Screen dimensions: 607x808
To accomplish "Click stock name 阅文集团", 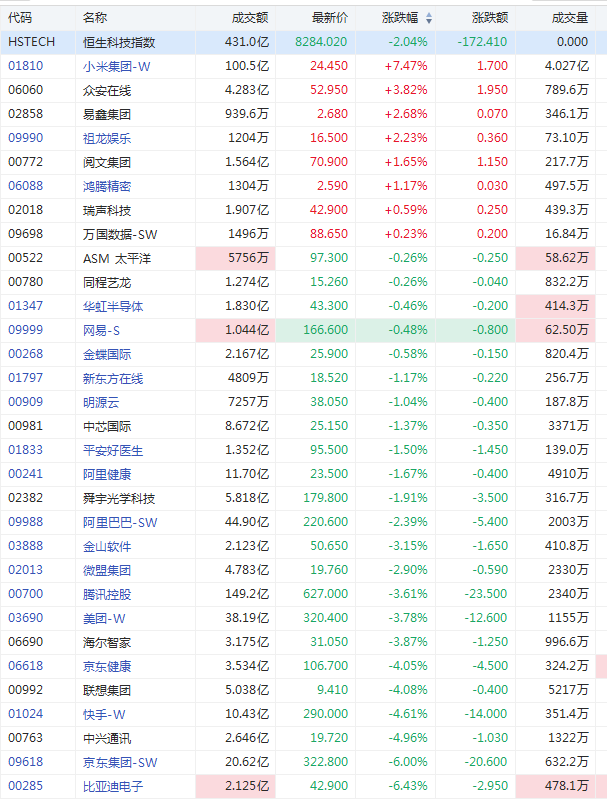I will 107,162.
